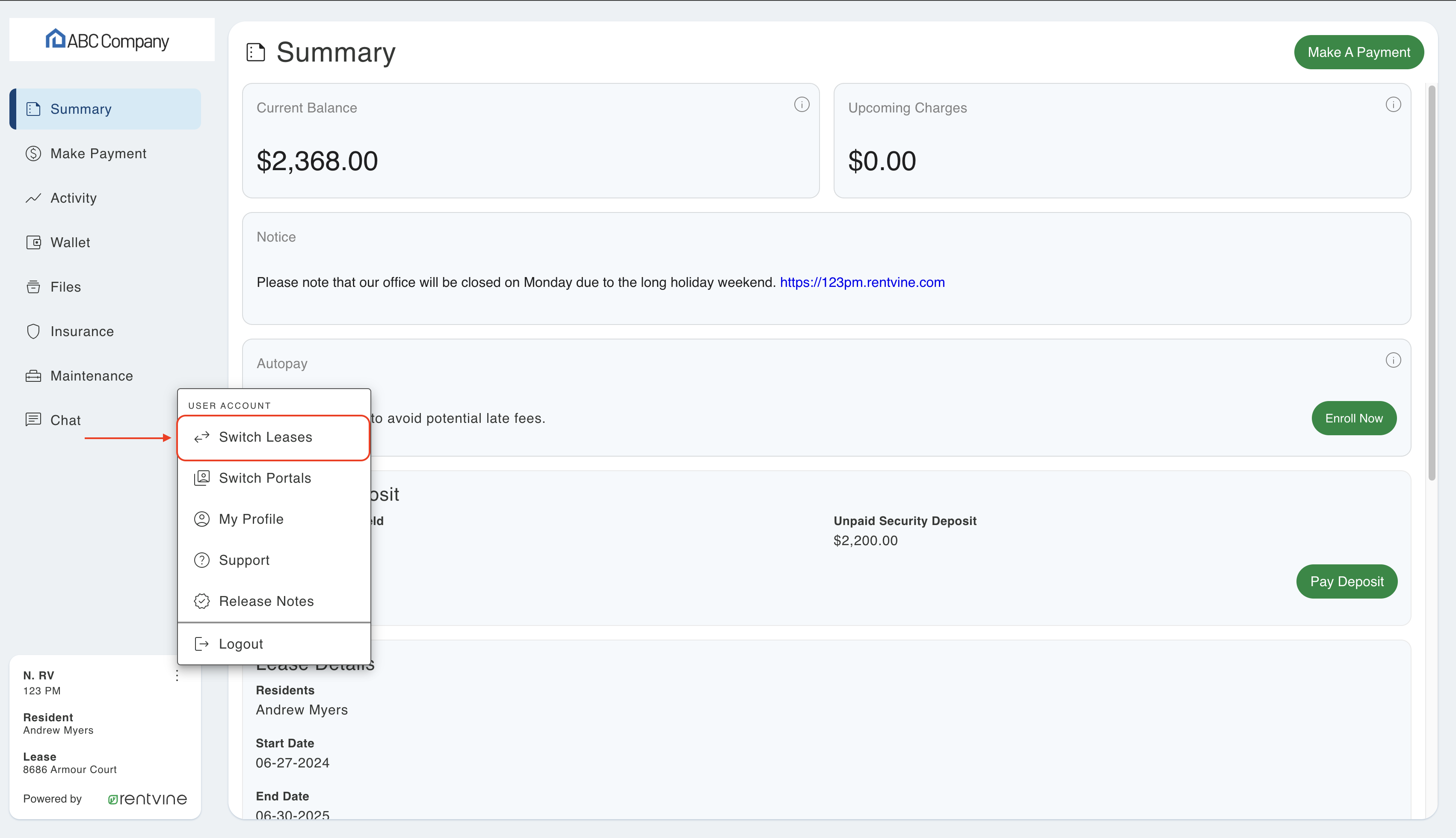Viewport: 1456px width, 838px height.
Task: Click the Make A Payment button
Action: click(1359, 52)
